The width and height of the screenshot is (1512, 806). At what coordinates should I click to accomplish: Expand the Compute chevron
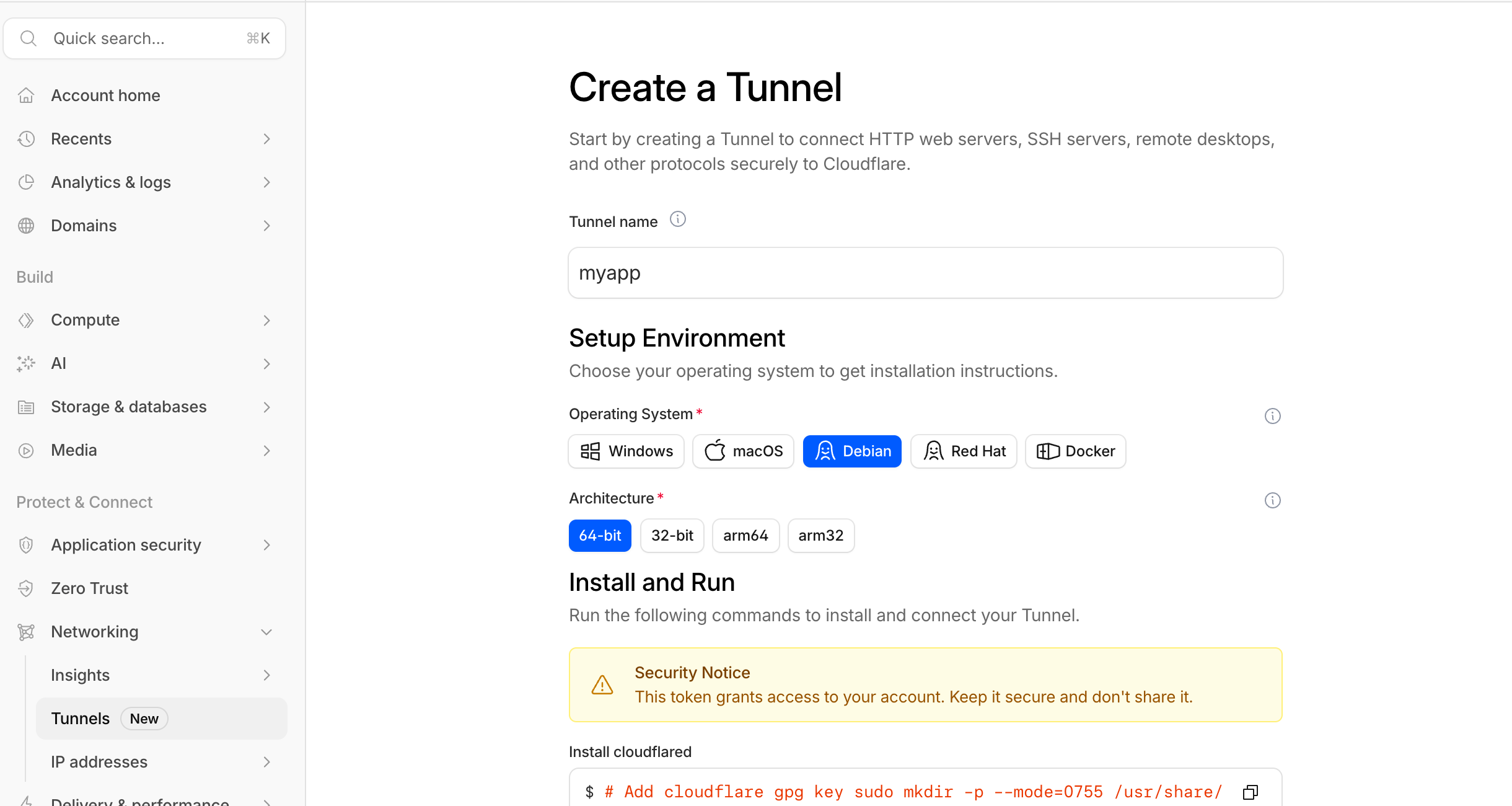click(267, 321)
